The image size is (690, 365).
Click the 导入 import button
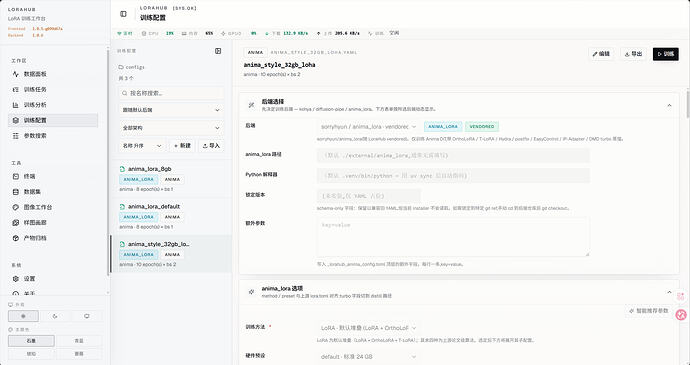tap(211, 146)
